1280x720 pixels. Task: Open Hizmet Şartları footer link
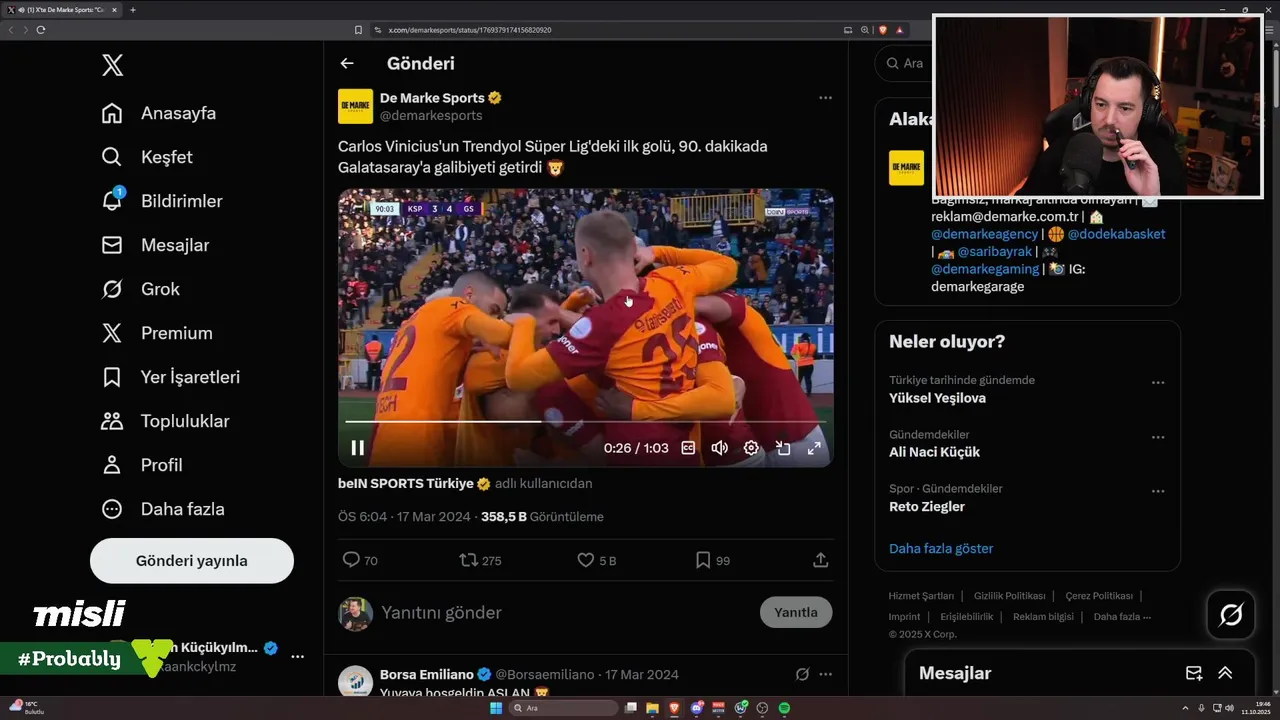[x=921, y=596]
